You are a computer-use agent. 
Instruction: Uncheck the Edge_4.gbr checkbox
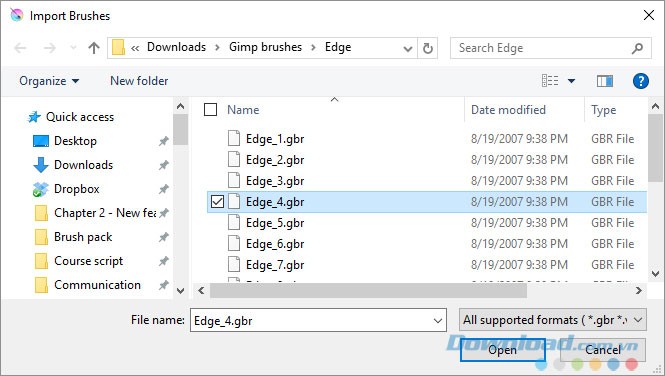click(x=217, y=202)
